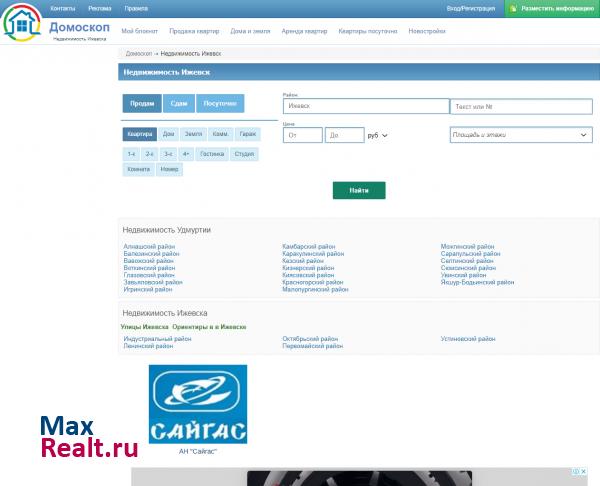Select the Продам toggle
The width and height of the screenshot is (600, 486).
142,104
